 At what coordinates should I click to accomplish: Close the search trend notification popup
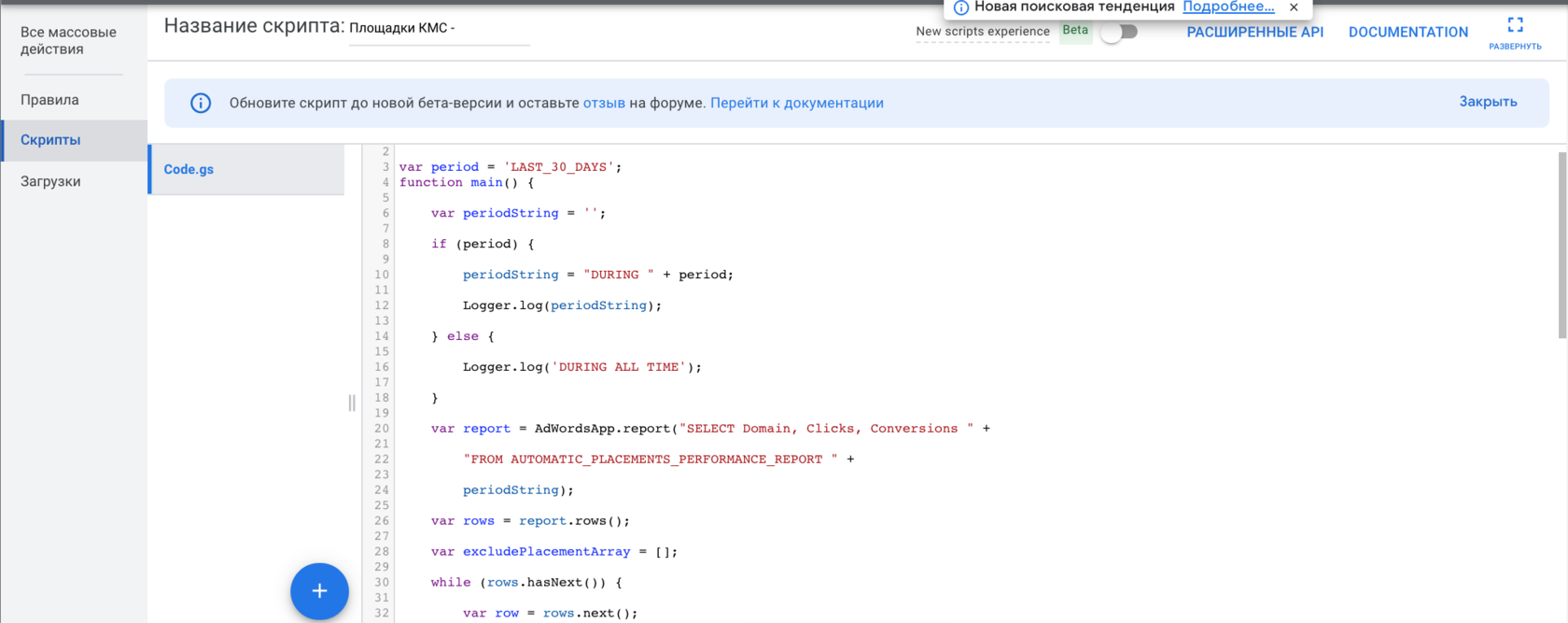tap(1294, 7)
